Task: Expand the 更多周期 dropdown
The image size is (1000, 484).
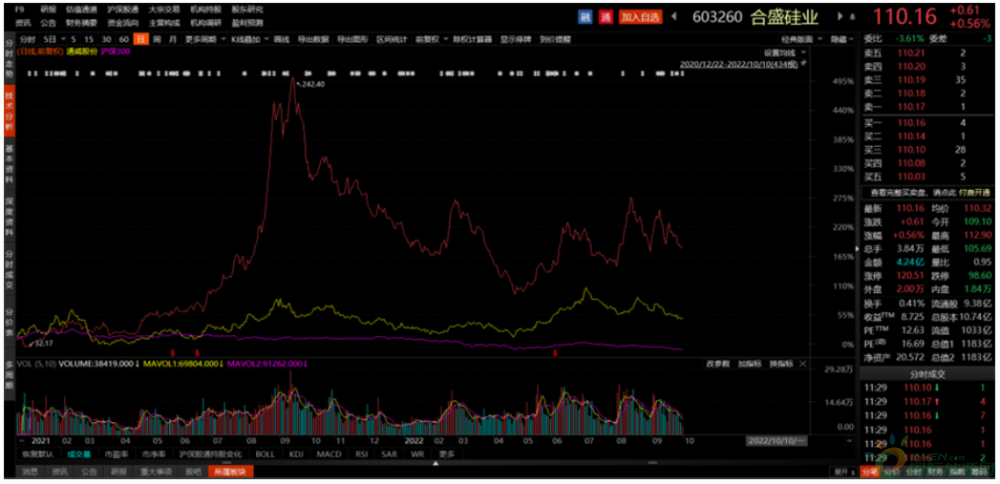Action: [x=204, y=37]
